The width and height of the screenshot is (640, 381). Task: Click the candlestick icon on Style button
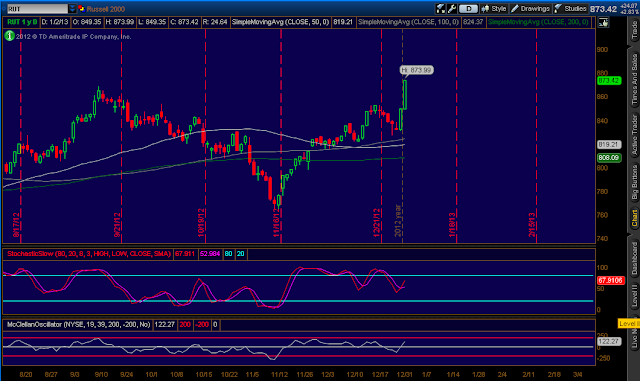pyautogui.click(x=485, y=9)
